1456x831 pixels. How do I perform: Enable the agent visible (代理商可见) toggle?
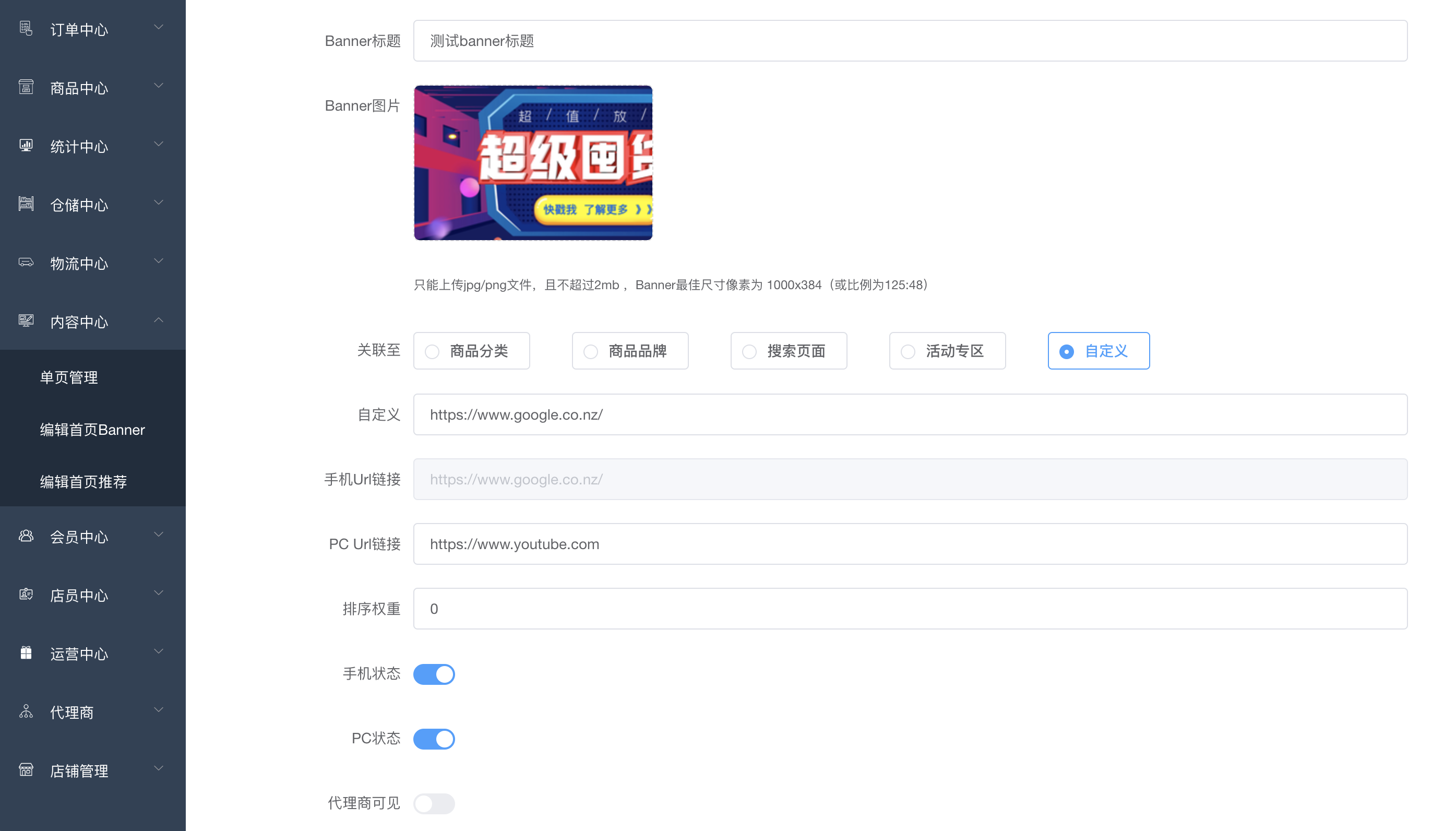click(x=434, y=804)
